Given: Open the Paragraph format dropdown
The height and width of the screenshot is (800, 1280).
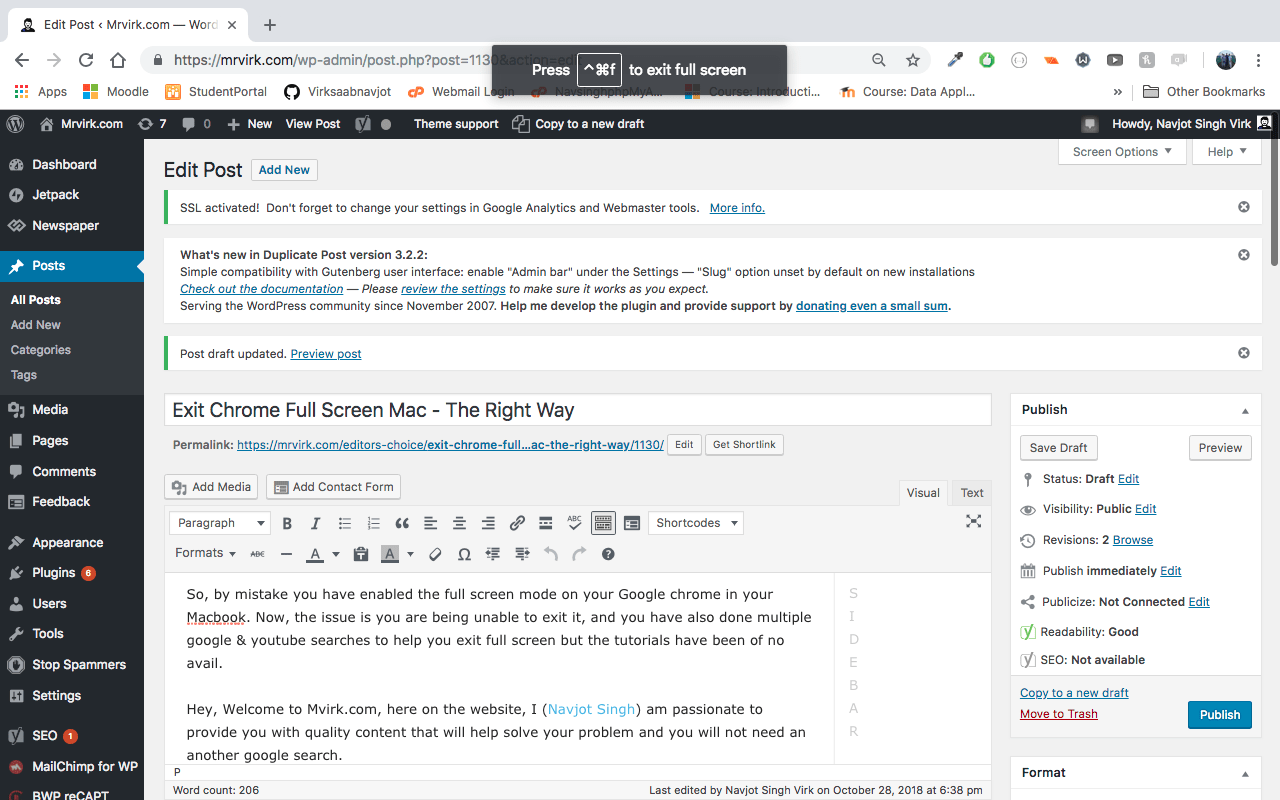Looking at the screenshot, I should point(219,523).
